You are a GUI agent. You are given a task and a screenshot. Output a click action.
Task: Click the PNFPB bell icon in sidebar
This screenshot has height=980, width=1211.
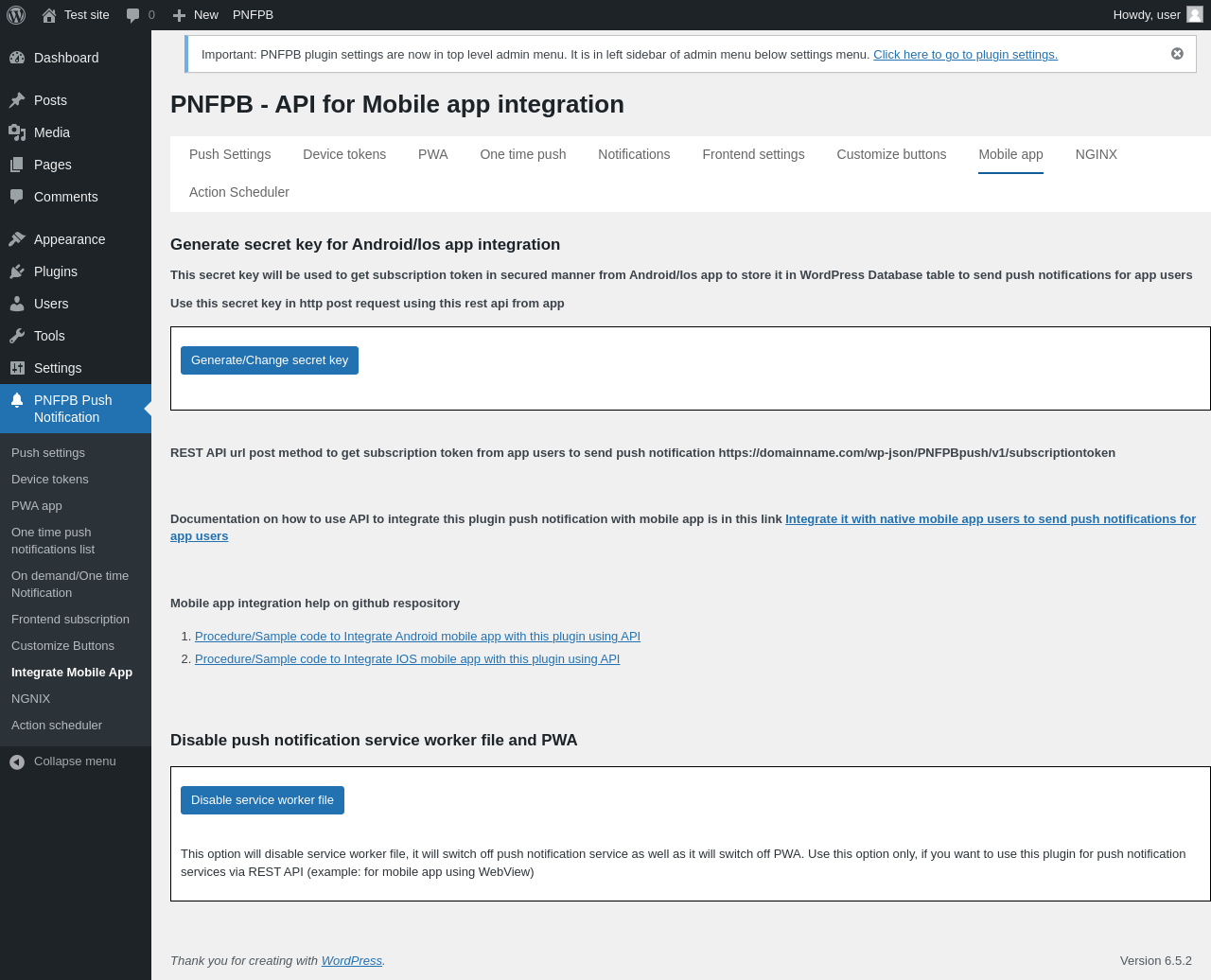17,400
